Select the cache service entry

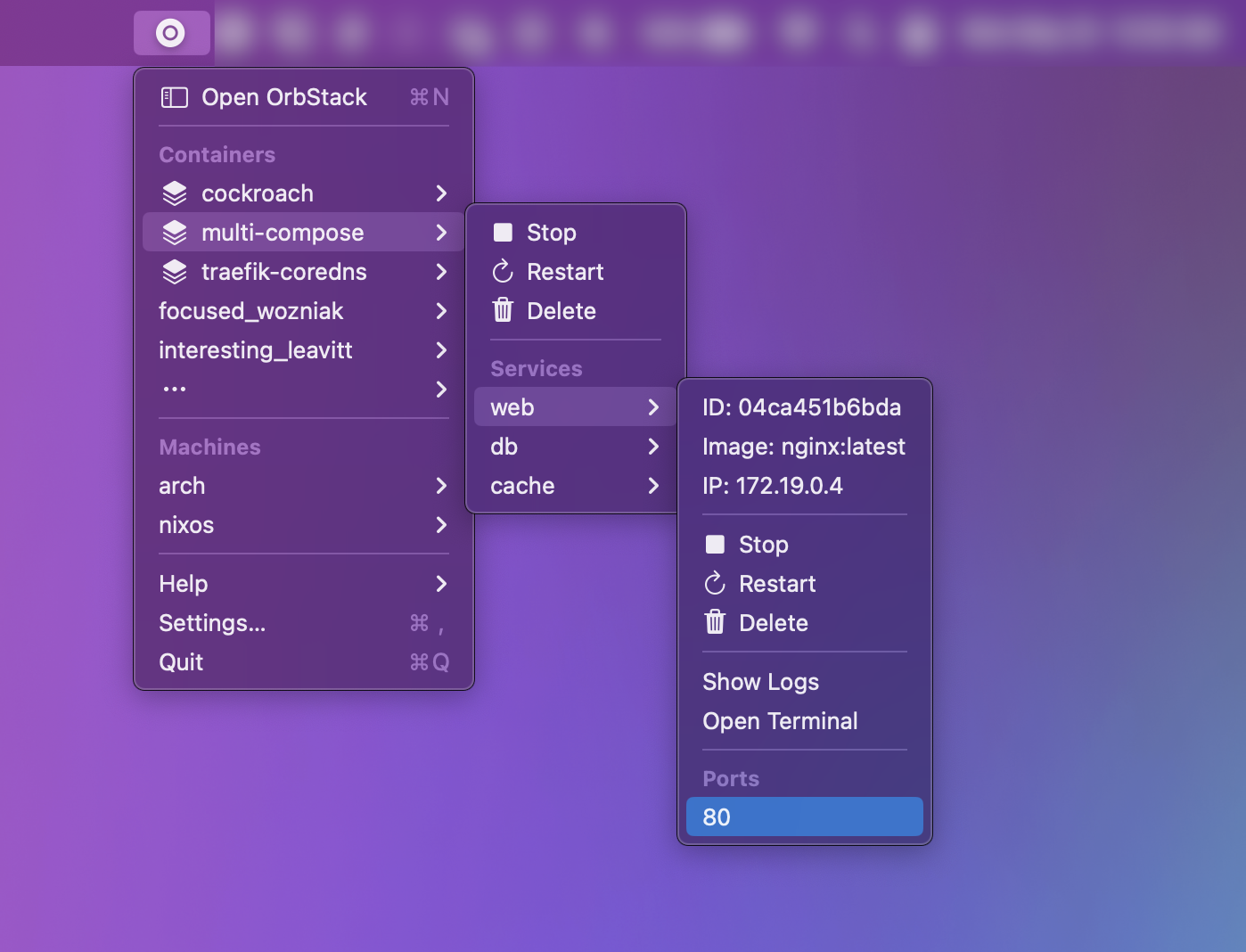point(570,486)
